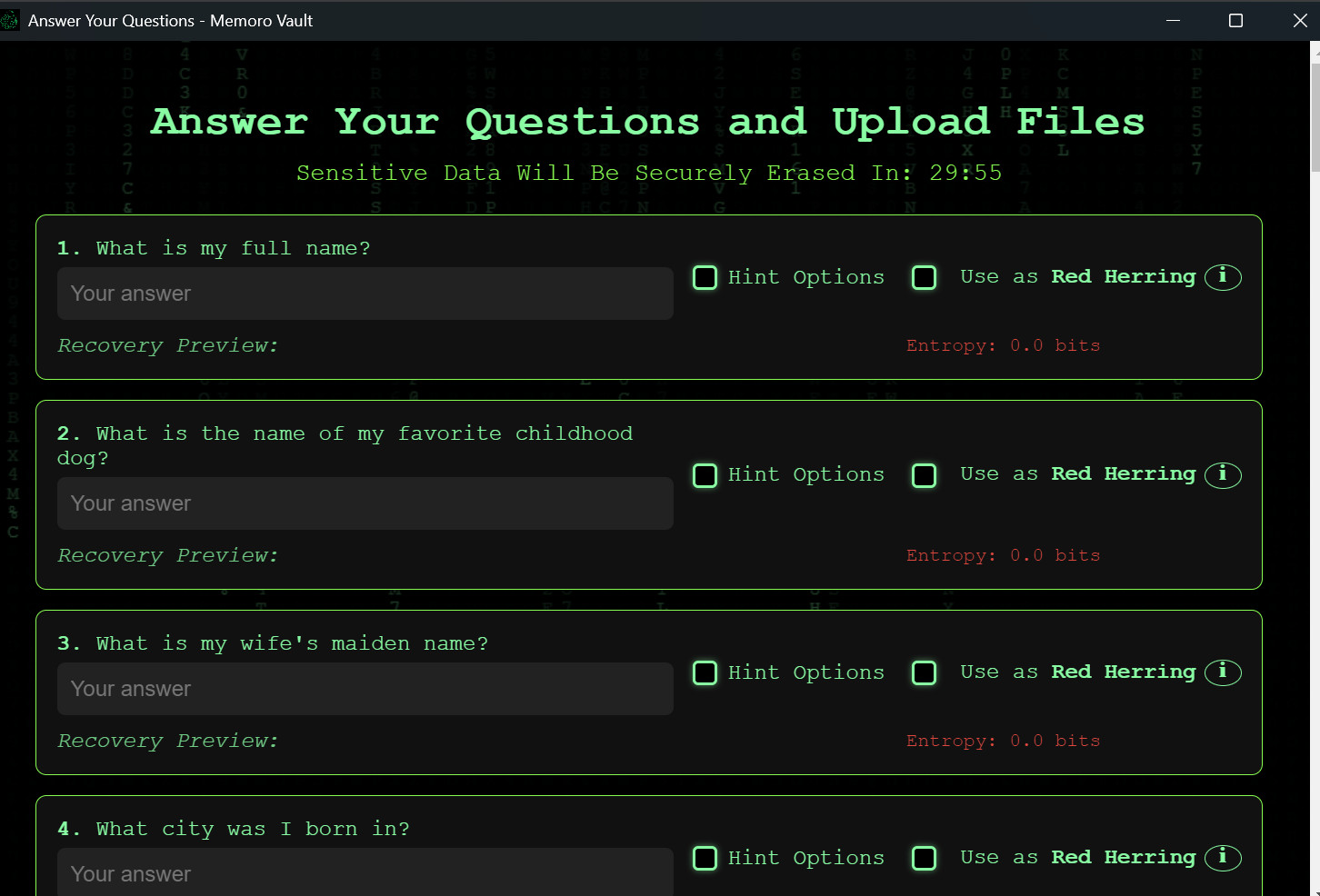
Task: Check Red Herring for birth city question
Action: pyautogui.click(x=925, y=859)
